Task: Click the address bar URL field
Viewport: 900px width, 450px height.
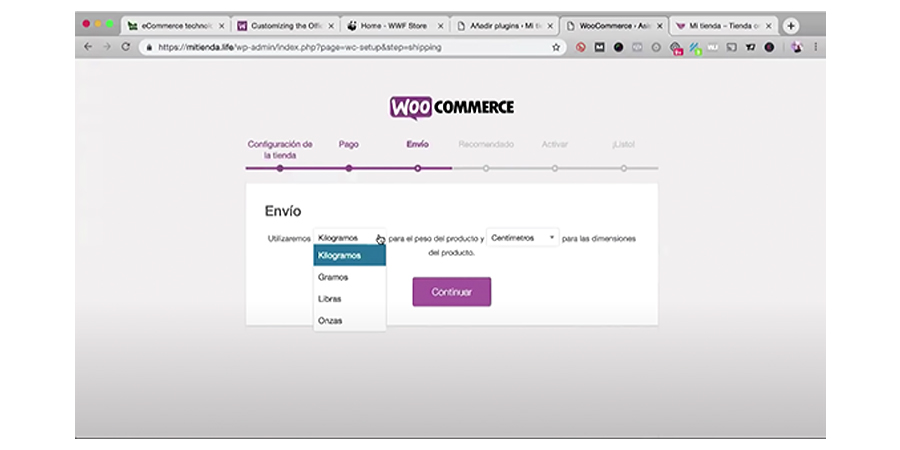Action: pyautogui.click(x=351, y=48)
